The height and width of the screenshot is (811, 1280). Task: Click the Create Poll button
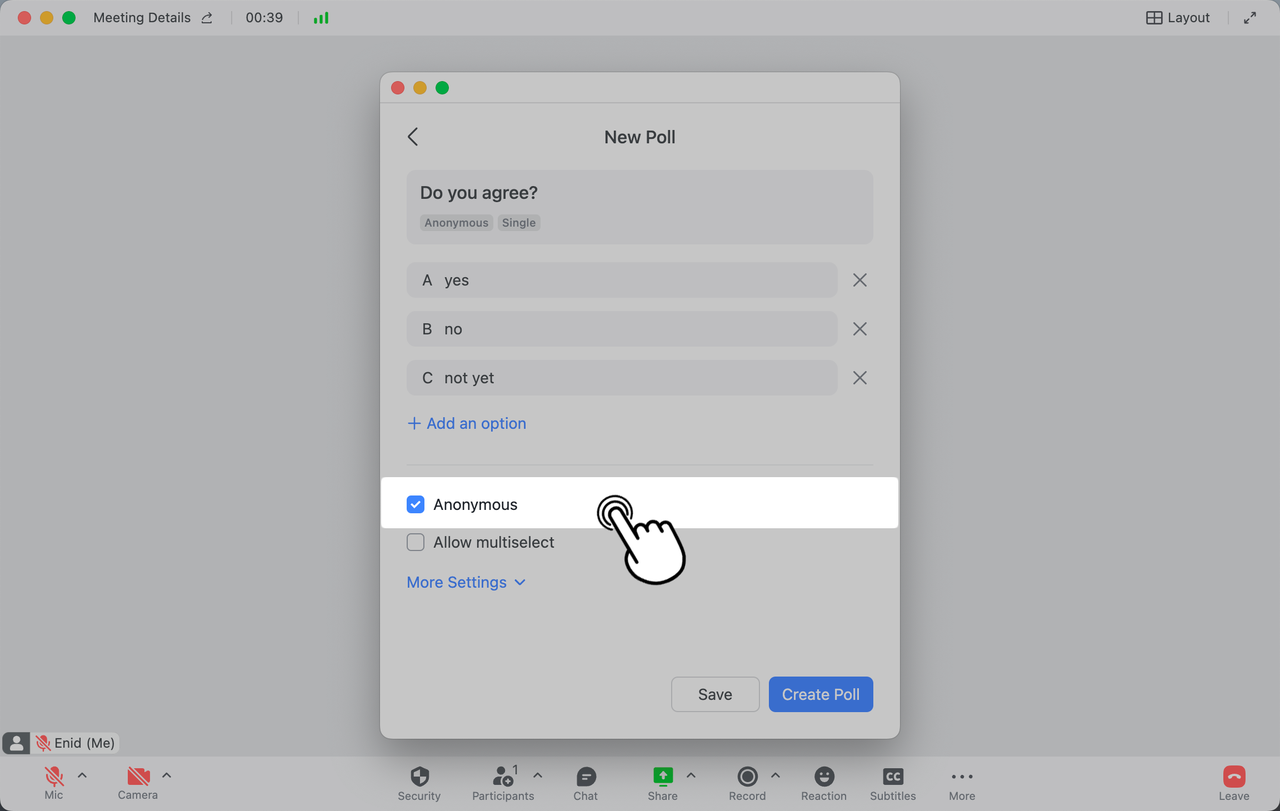[820, 695]
